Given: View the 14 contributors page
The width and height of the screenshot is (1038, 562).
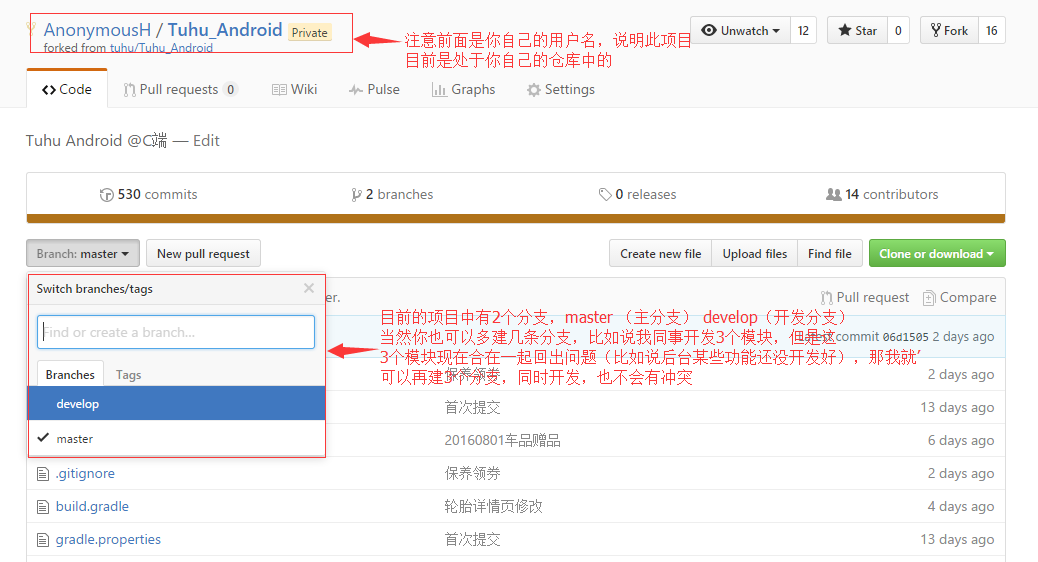Looking at the screenshot, I should (882, 195).
